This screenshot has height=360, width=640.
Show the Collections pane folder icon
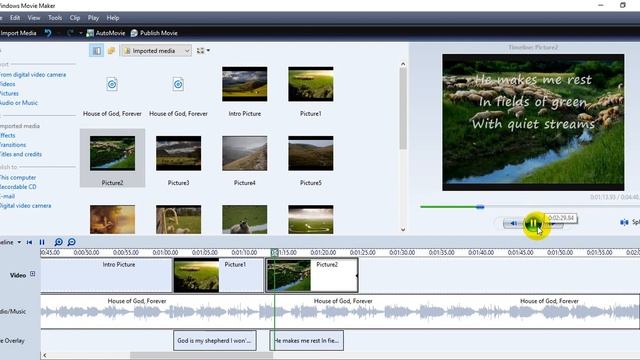point(111,51)
